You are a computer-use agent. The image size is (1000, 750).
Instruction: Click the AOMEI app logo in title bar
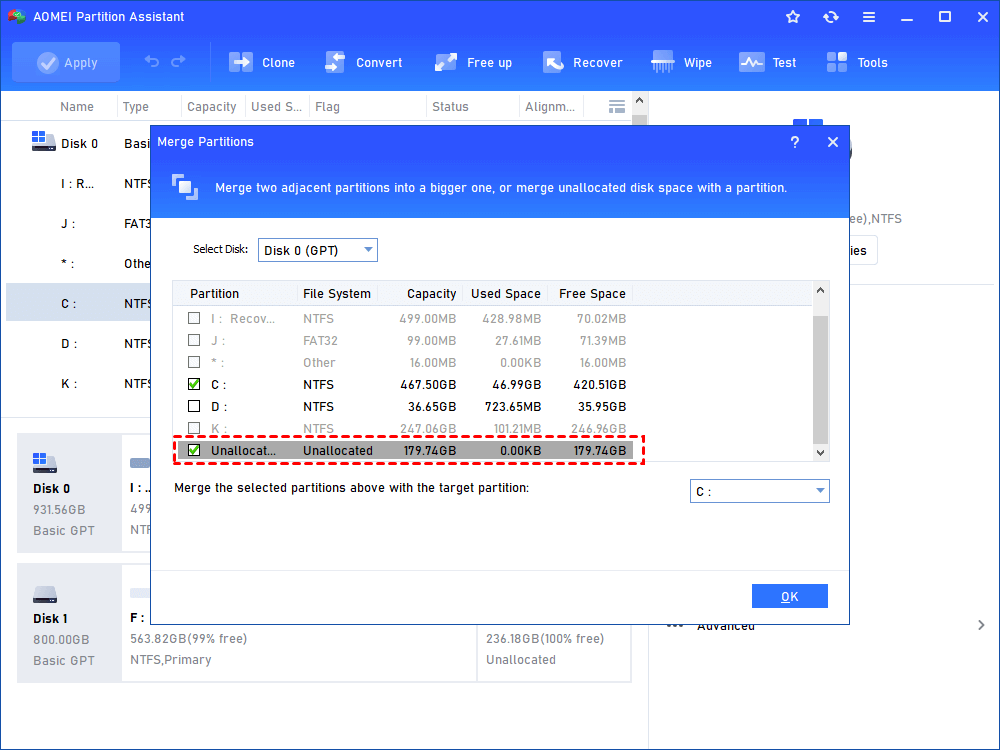coord(17,17)
